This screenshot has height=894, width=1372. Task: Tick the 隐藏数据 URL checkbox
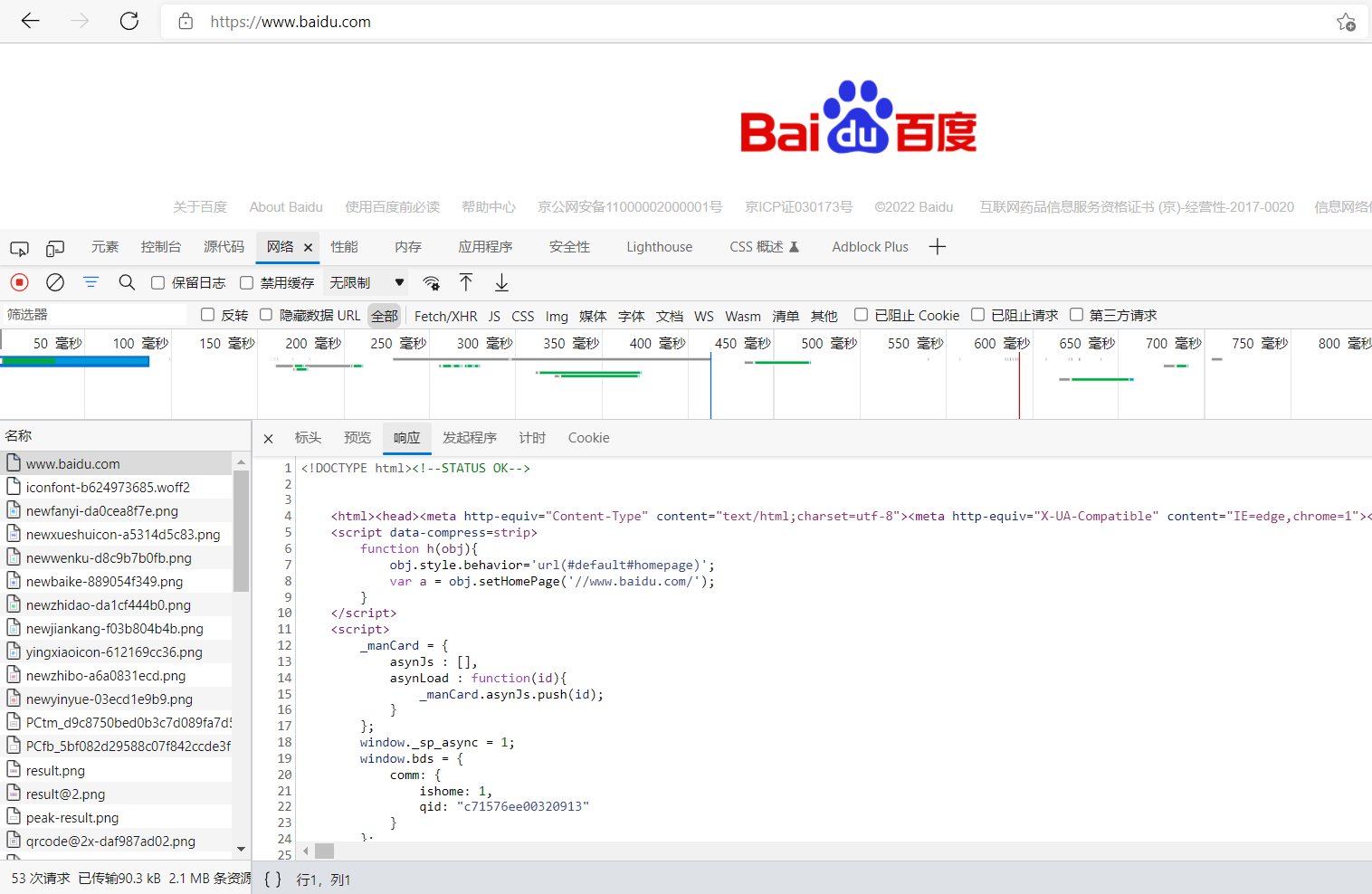266,315
